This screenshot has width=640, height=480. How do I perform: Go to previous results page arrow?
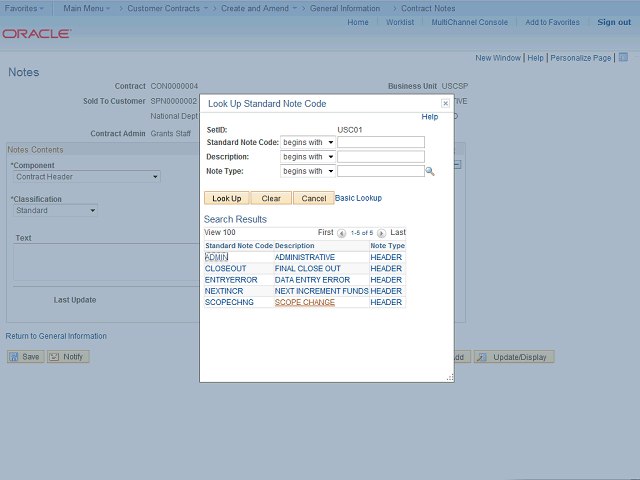[342, 233]
